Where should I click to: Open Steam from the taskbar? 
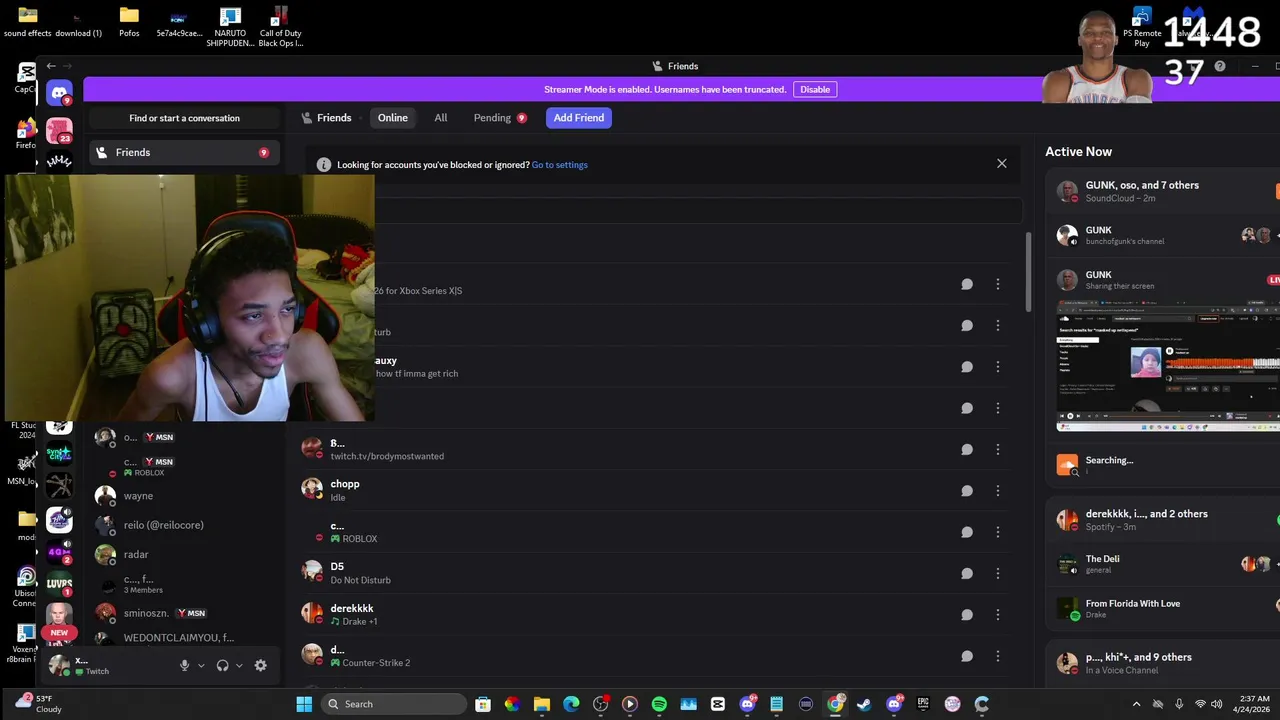(x=864, y=704)
